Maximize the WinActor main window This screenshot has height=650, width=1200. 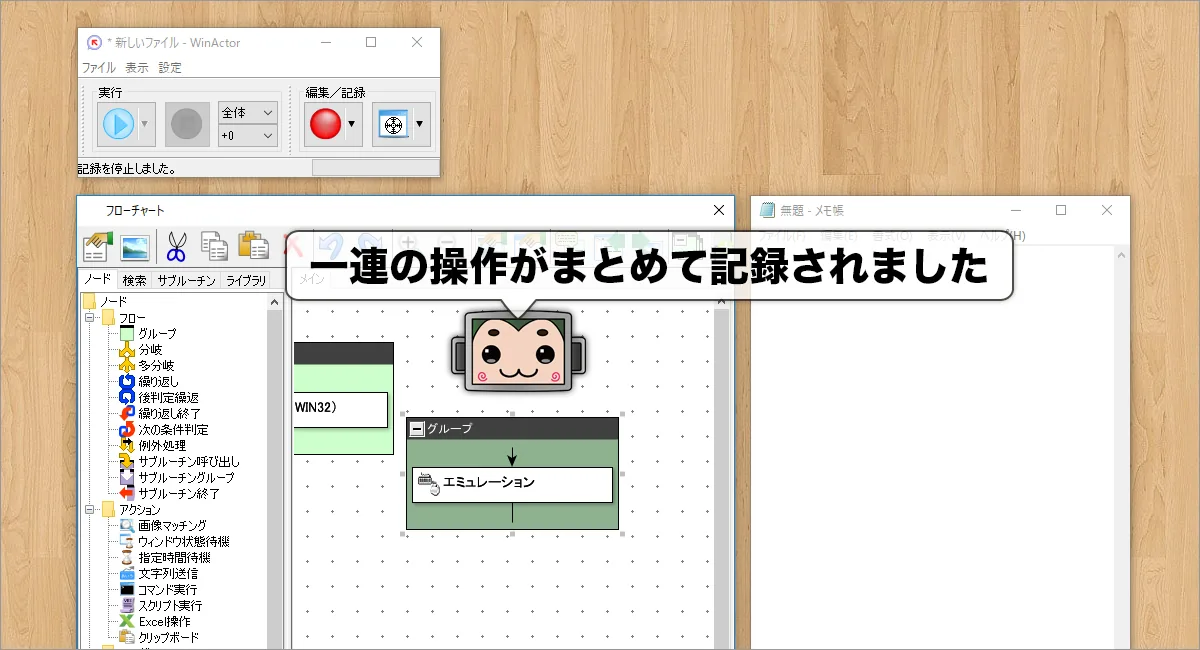coord(371,42)
